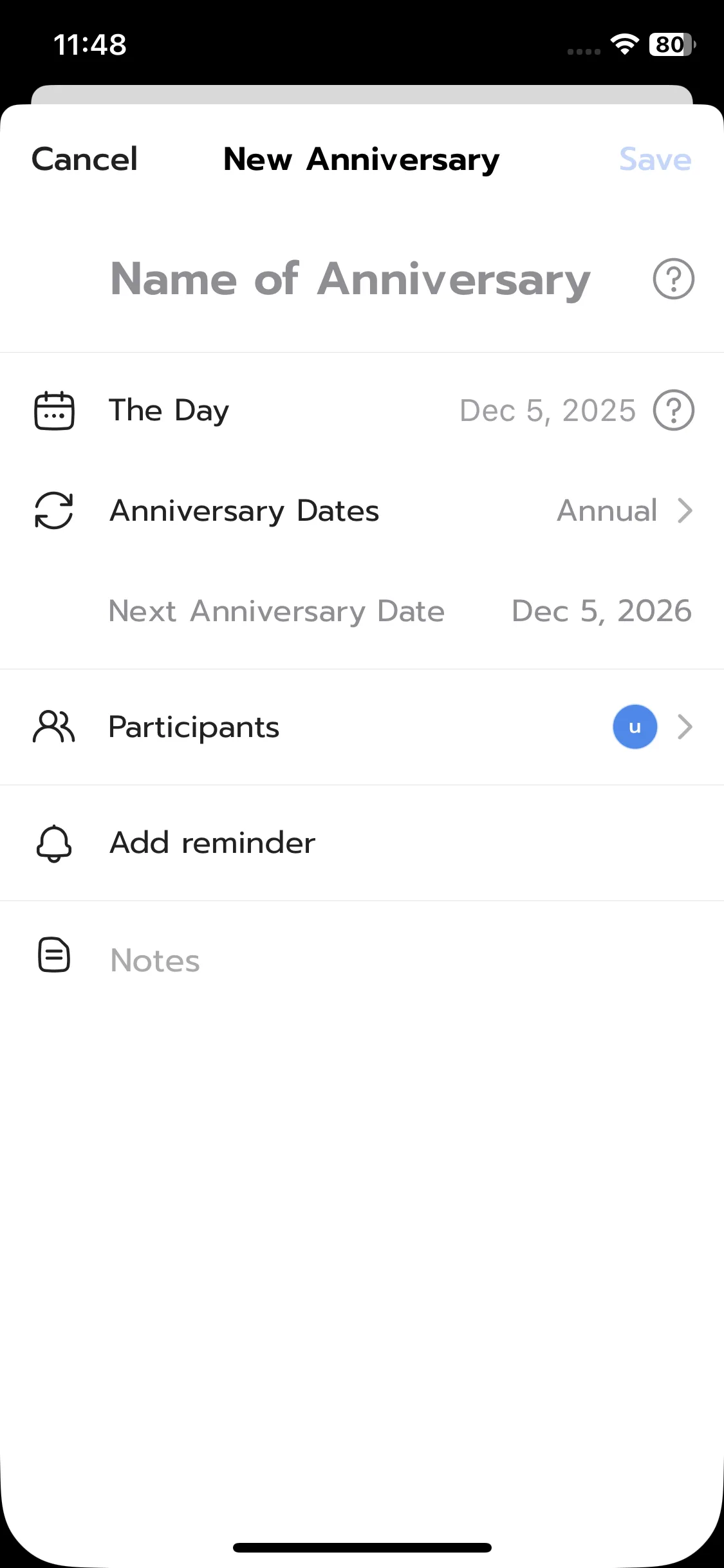Open help icon next to The Day date
Viewport: 724px width, 1568px height.
click(x=673, y=411)
